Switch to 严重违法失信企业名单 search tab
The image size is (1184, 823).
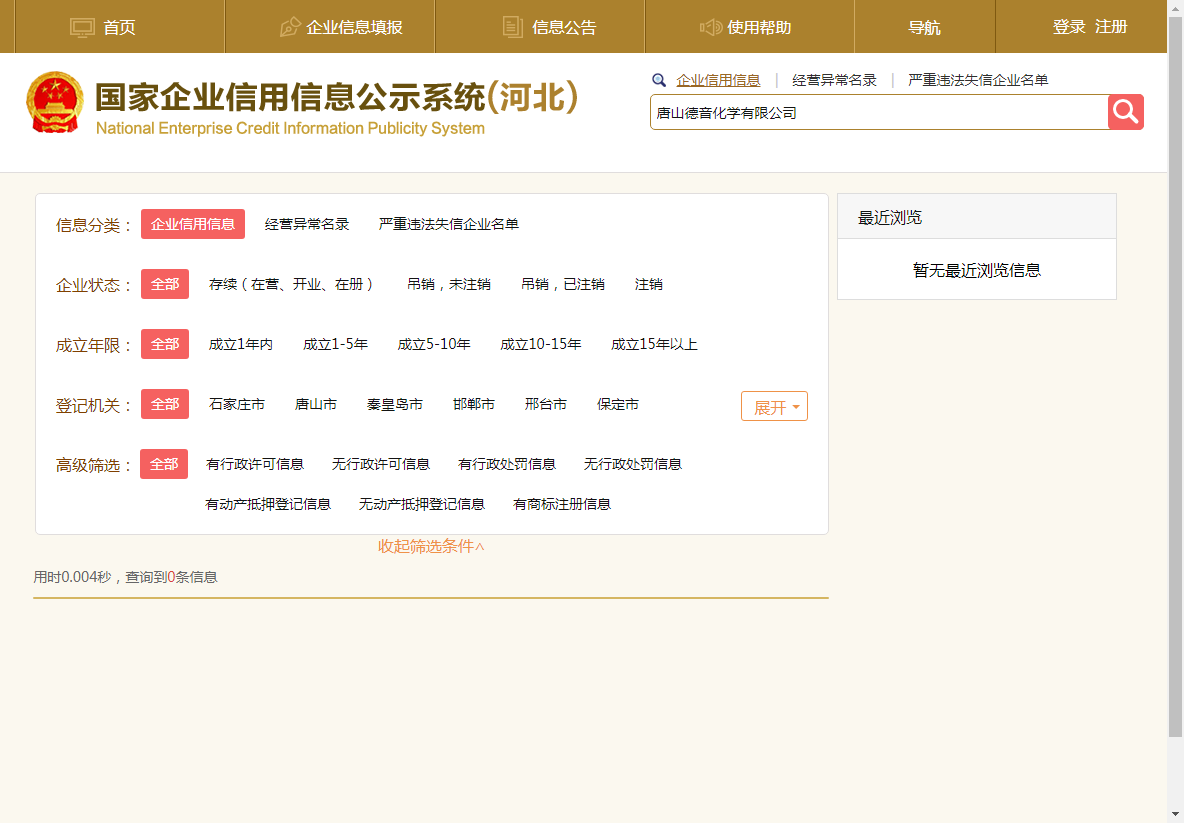(x=977, y=80)
